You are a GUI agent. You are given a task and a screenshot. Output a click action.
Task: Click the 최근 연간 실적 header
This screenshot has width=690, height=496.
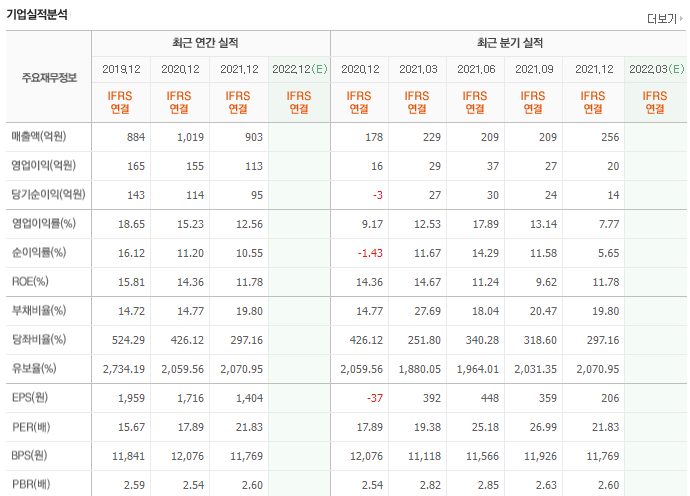pos(205,43)
